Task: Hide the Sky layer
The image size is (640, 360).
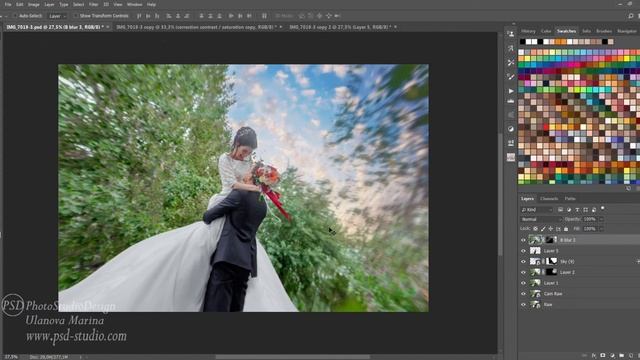Action: tap(523, 261)
